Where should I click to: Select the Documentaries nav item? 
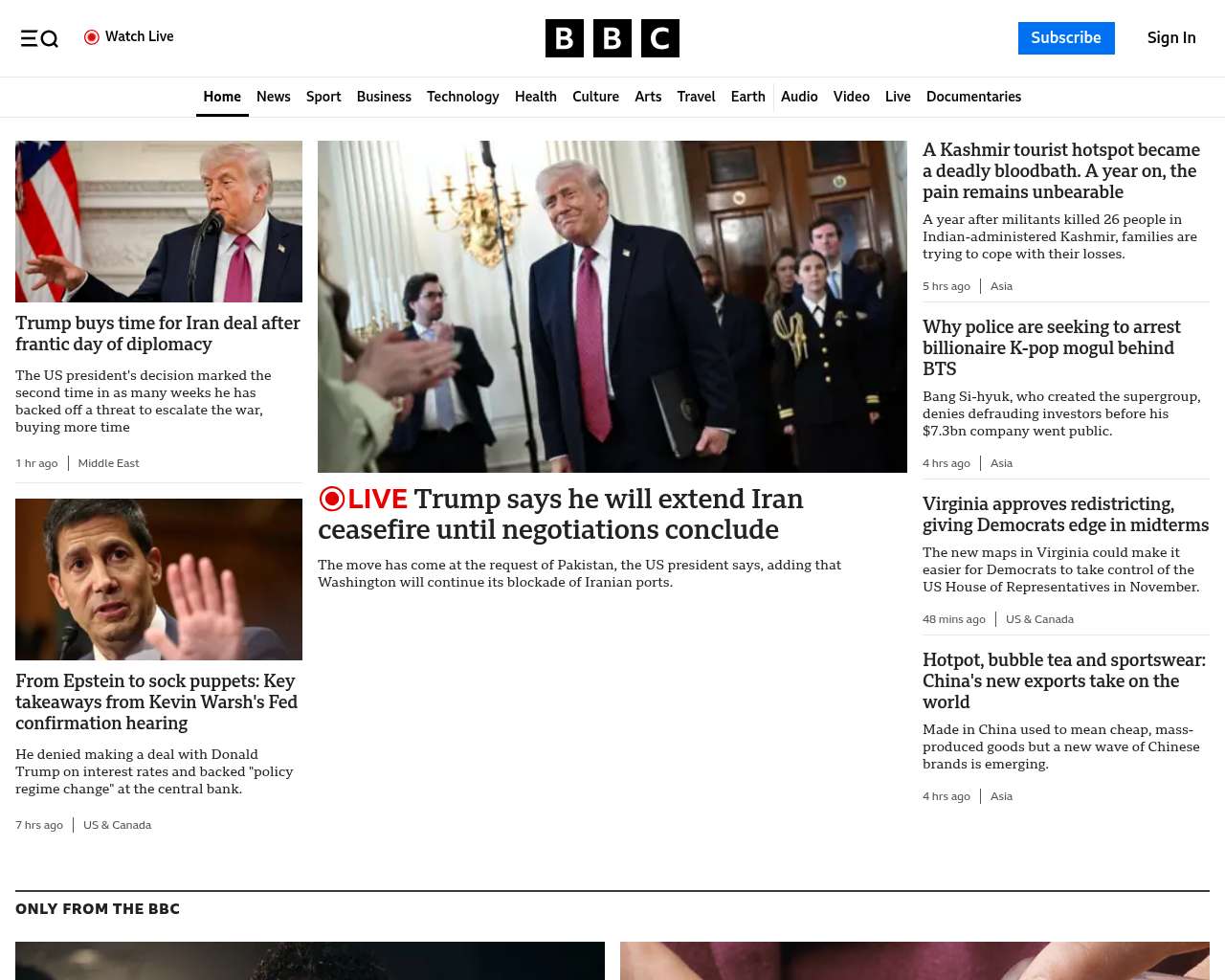pyautogui.click(x=973, y=97)
